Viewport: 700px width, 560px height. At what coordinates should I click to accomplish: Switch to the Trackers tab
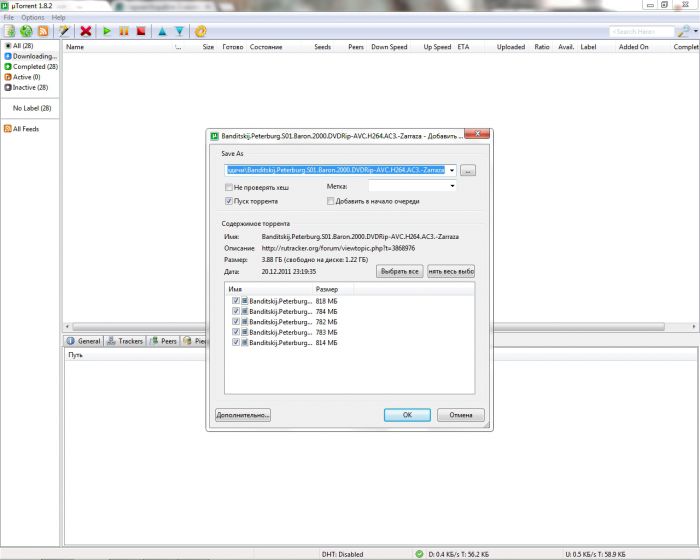(126, 341)
